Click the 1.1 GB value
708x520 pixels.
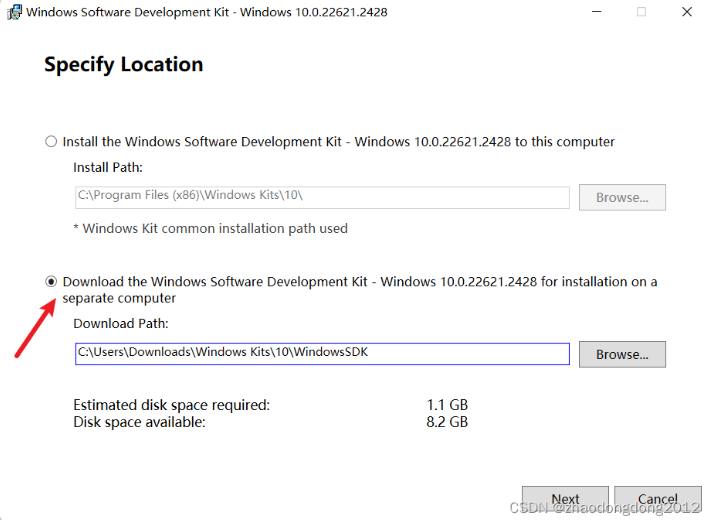coord(447,405)
